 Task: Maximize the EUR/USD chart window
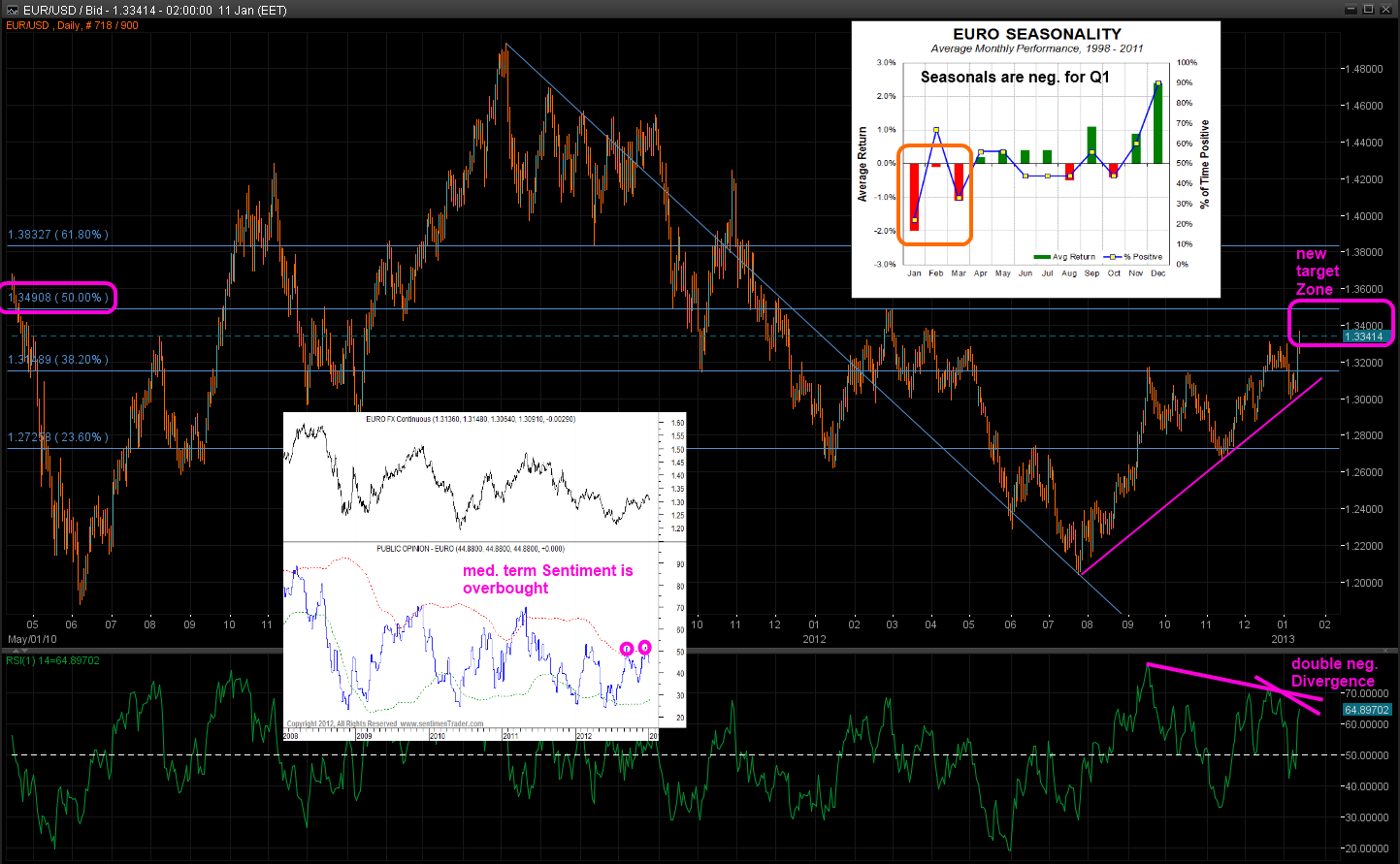pyautogui.click(x=1368, y=9)
